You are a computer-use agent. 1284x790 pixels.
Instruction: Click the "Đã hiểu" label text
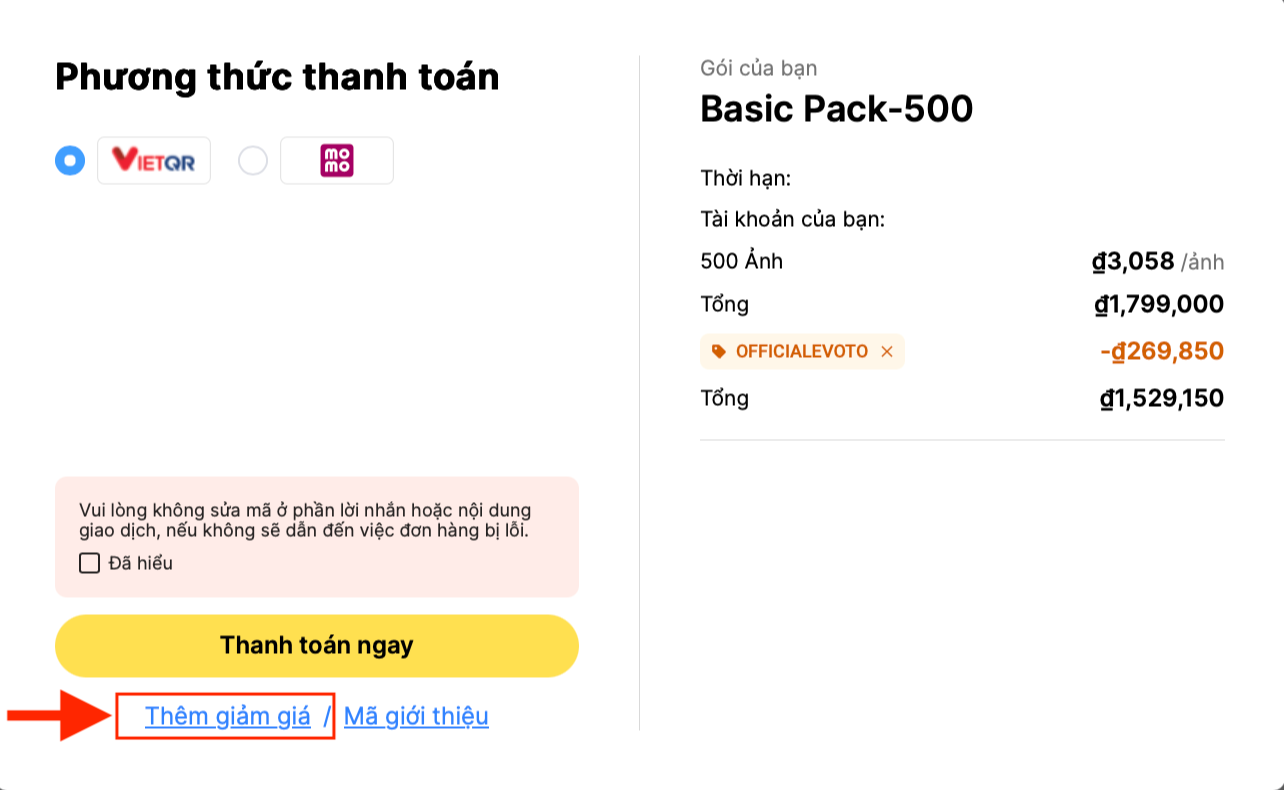[x=141, y=563]
